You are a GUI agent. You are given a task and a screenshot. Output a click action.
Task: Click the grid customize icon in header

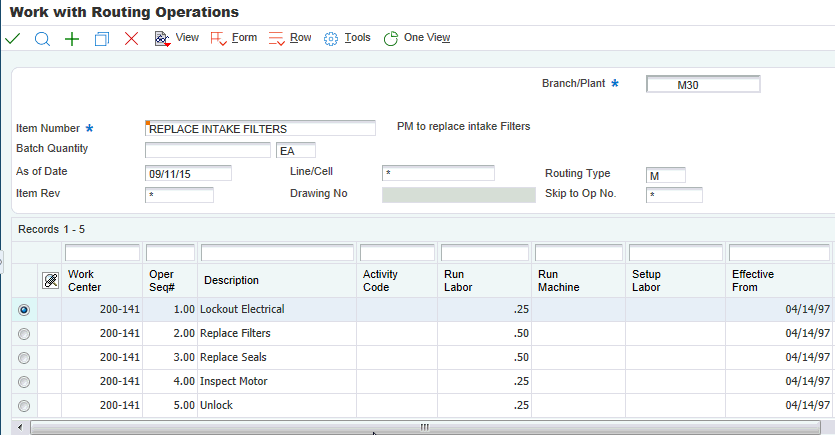click(50, 280)
